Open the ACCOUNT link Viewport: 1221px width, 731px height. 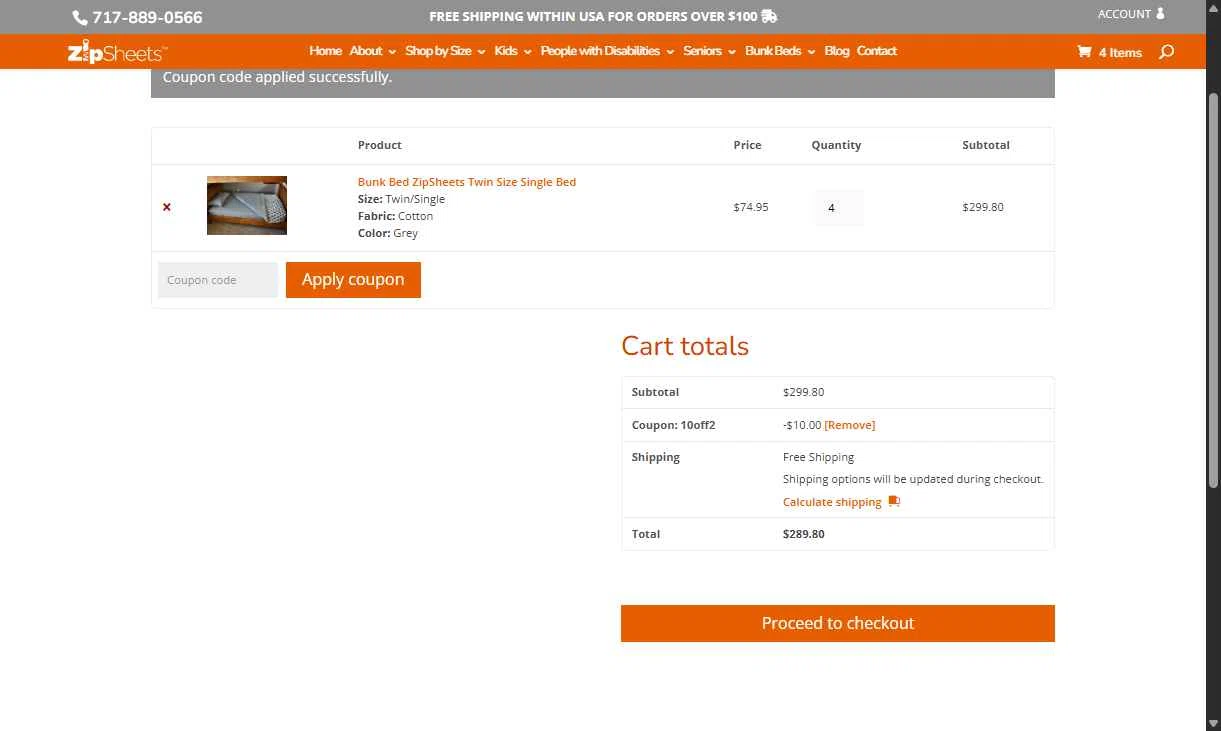coord(1124,14)
